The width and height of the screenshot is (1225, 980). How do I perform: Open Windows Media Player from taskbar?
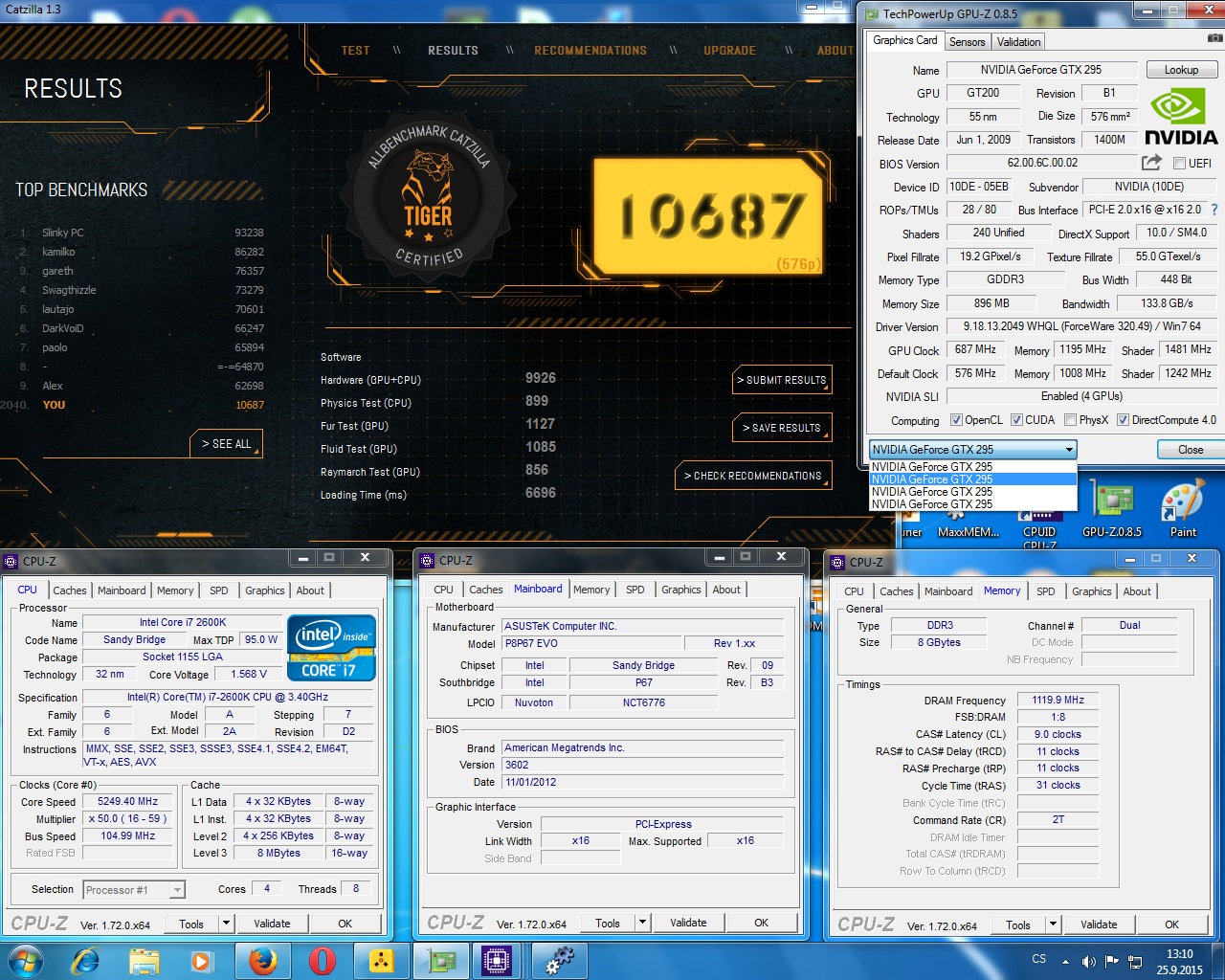pyautogui.click(x=201, y=960)
